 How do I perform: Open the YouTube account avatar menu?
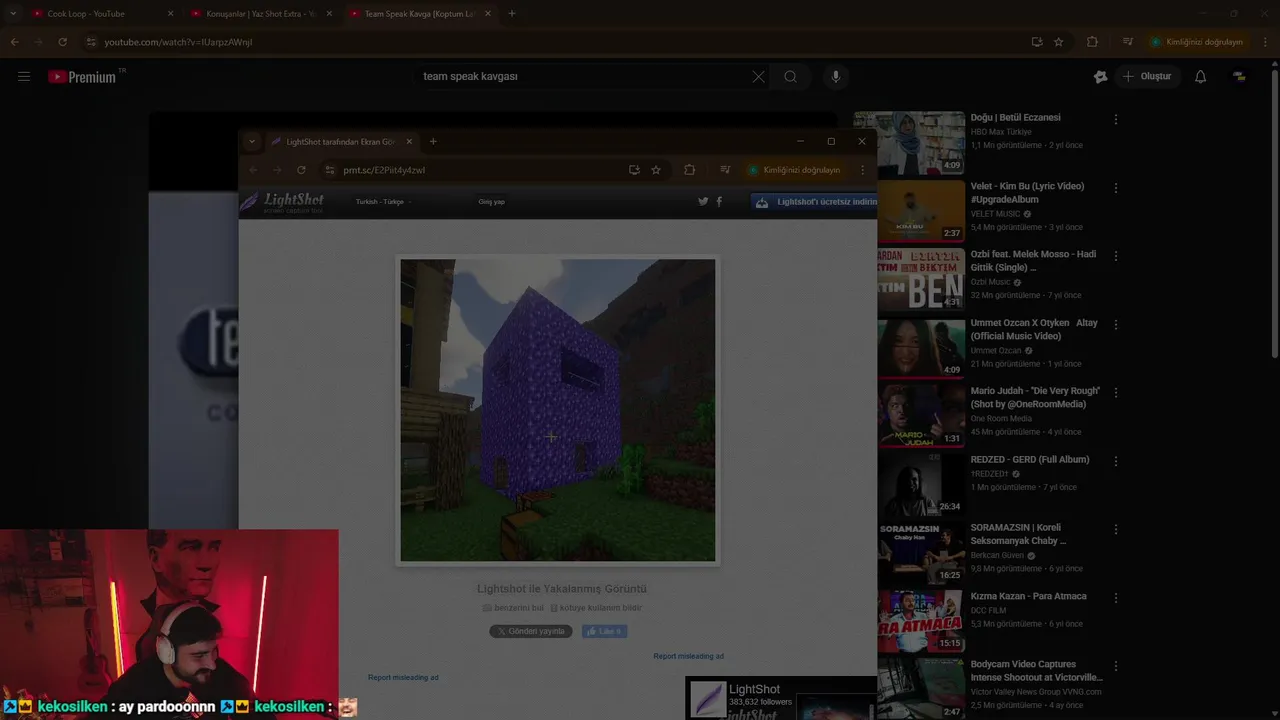1239,76
